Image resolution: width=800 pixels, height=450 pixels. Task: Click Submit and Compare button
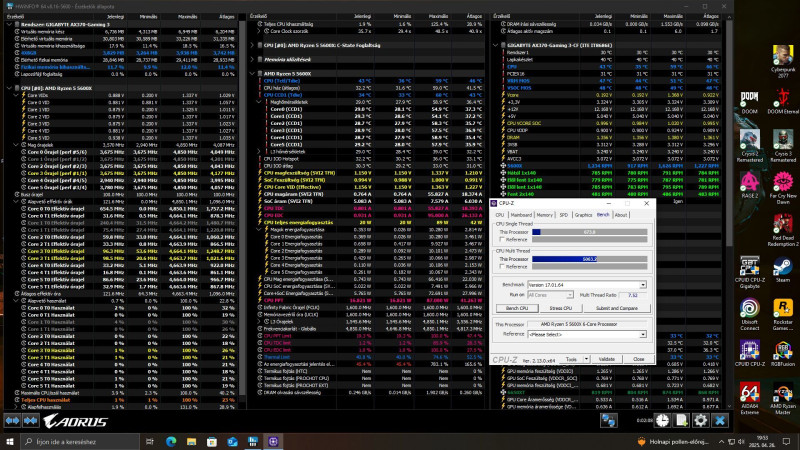(x=616, y=308)
